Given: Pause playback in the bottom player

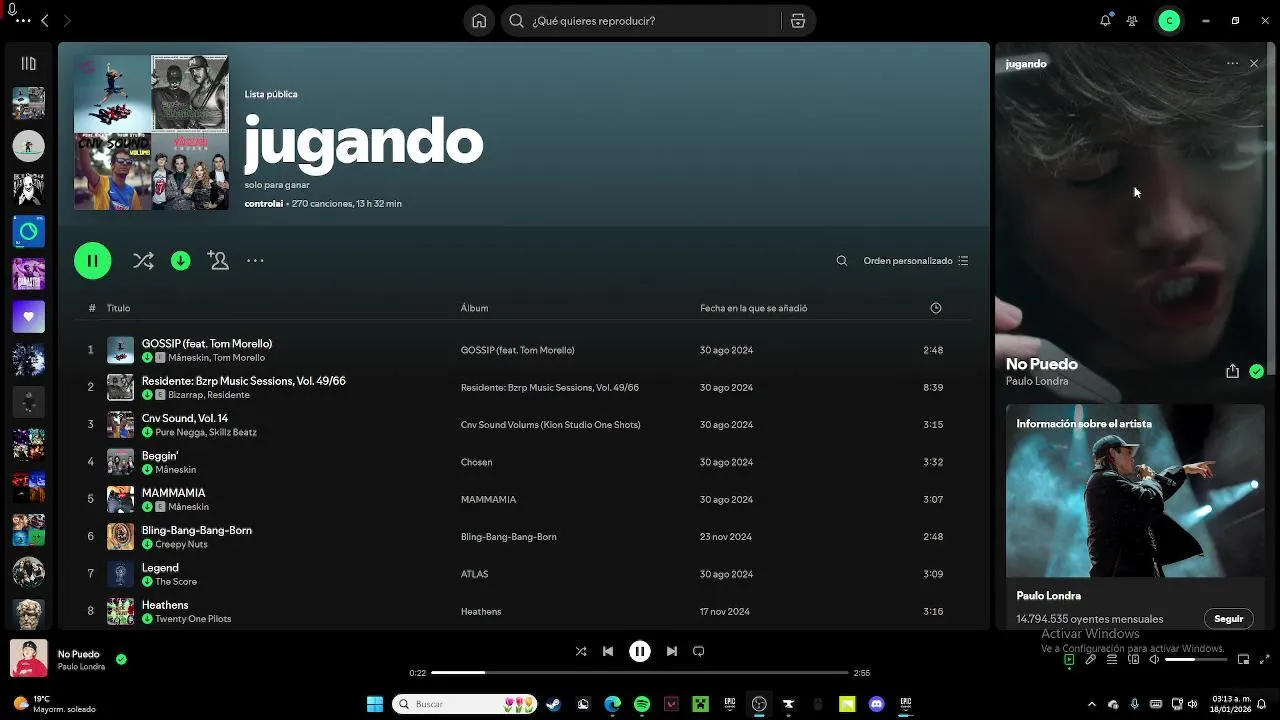Looking at the screenshot, I should pos(640,651).
